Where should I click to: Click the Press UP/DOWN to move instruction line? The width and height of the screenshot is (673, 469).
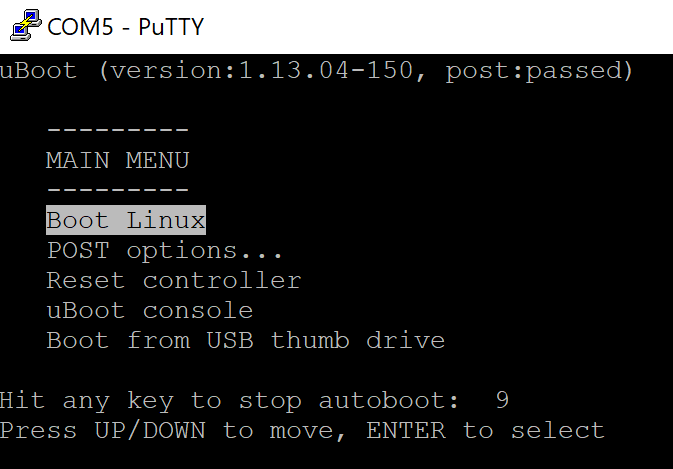pos(302,431)
